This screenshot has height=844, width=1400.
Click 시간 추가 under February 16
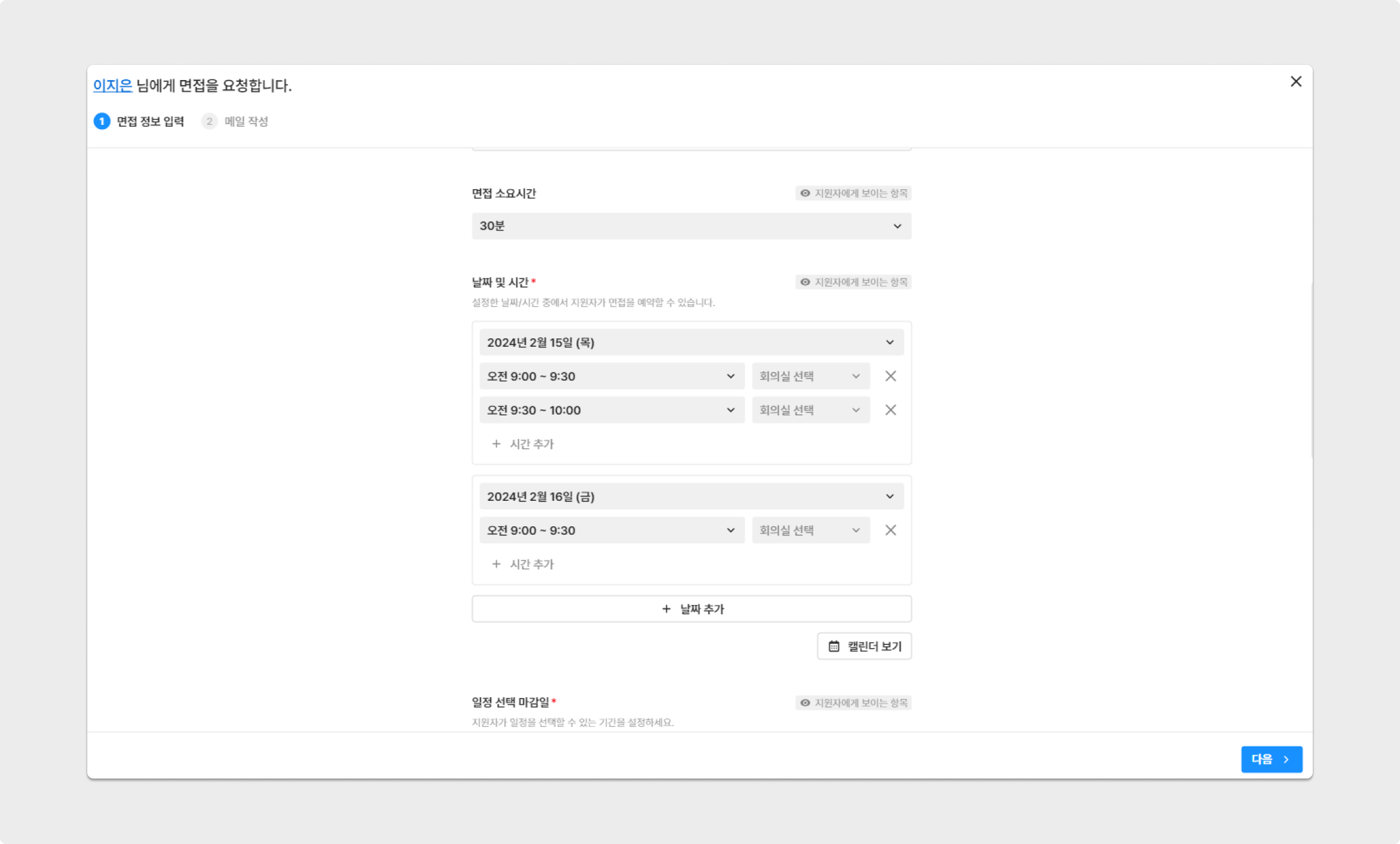(522, 564)
